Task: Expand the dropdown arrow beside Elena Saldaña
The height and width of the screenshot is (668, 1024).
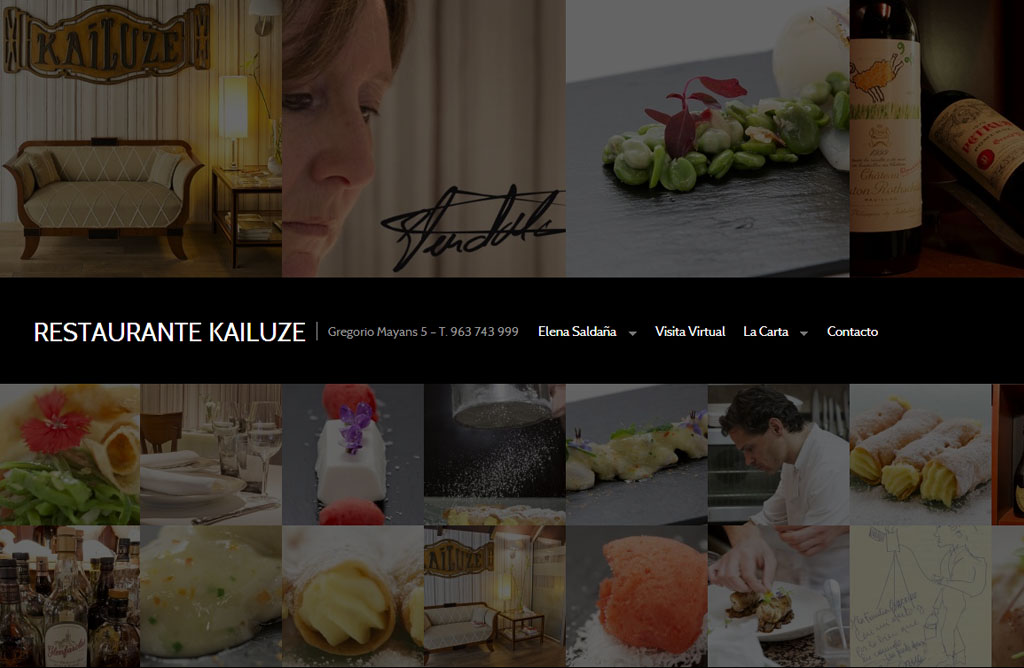Action: tap(632, 333)
